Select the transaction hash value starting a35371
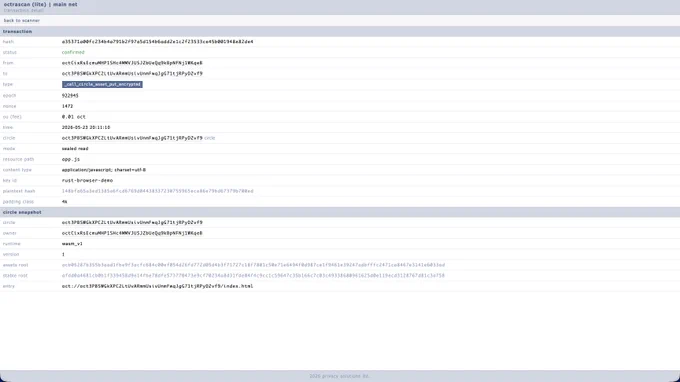 (x=157, y=42)
